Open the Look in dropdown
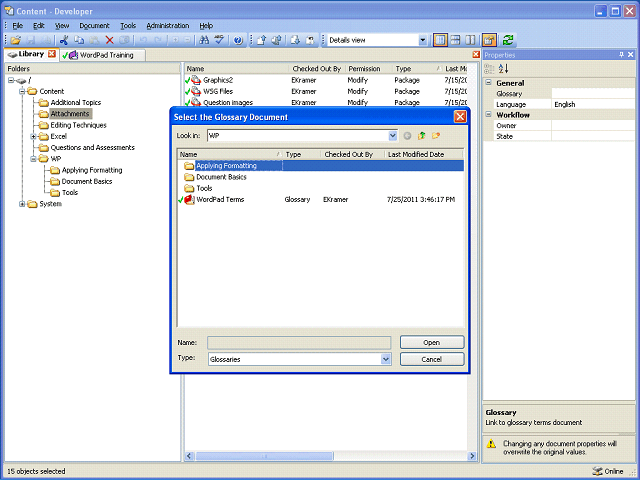This screenshot has height=480, width=640. point(392,136)
